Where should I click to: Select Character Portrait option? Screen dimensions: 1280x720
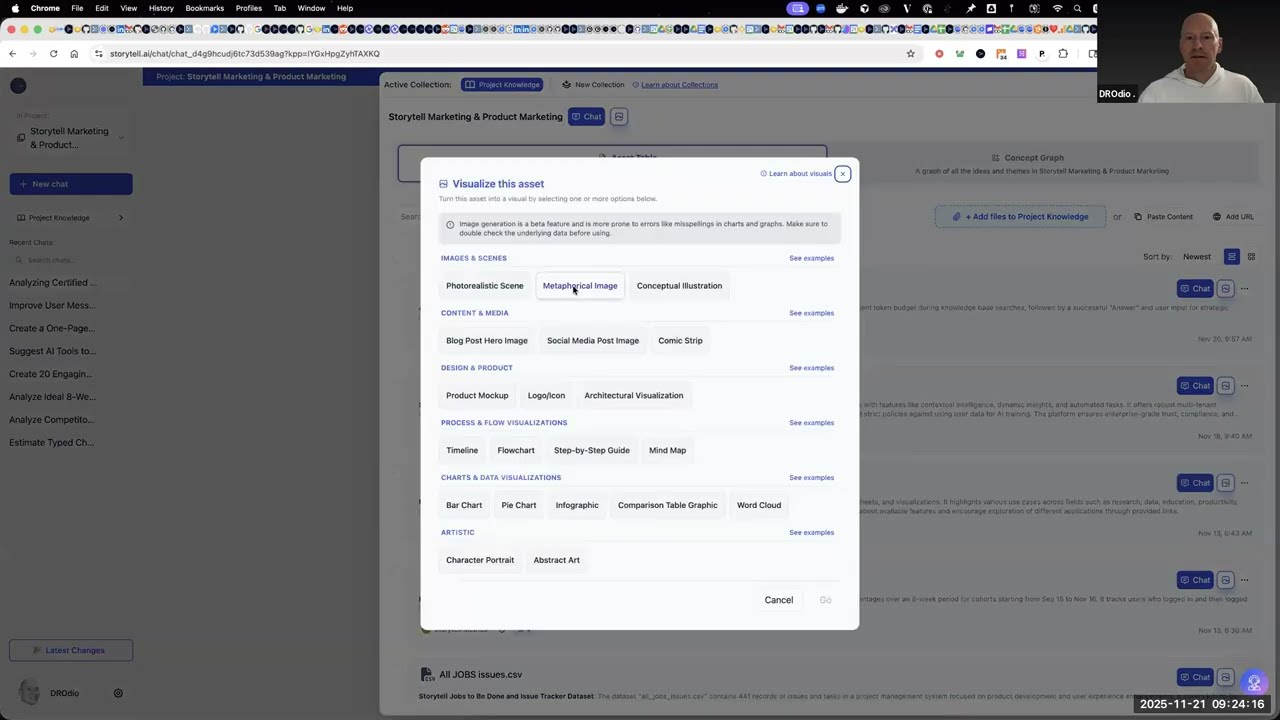[x=480, y=561]
